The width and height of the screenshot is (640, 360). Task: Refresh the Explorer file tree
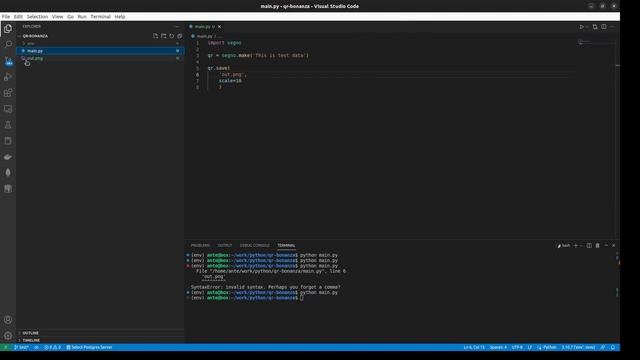pyautogui.click(x=172, y=36)
